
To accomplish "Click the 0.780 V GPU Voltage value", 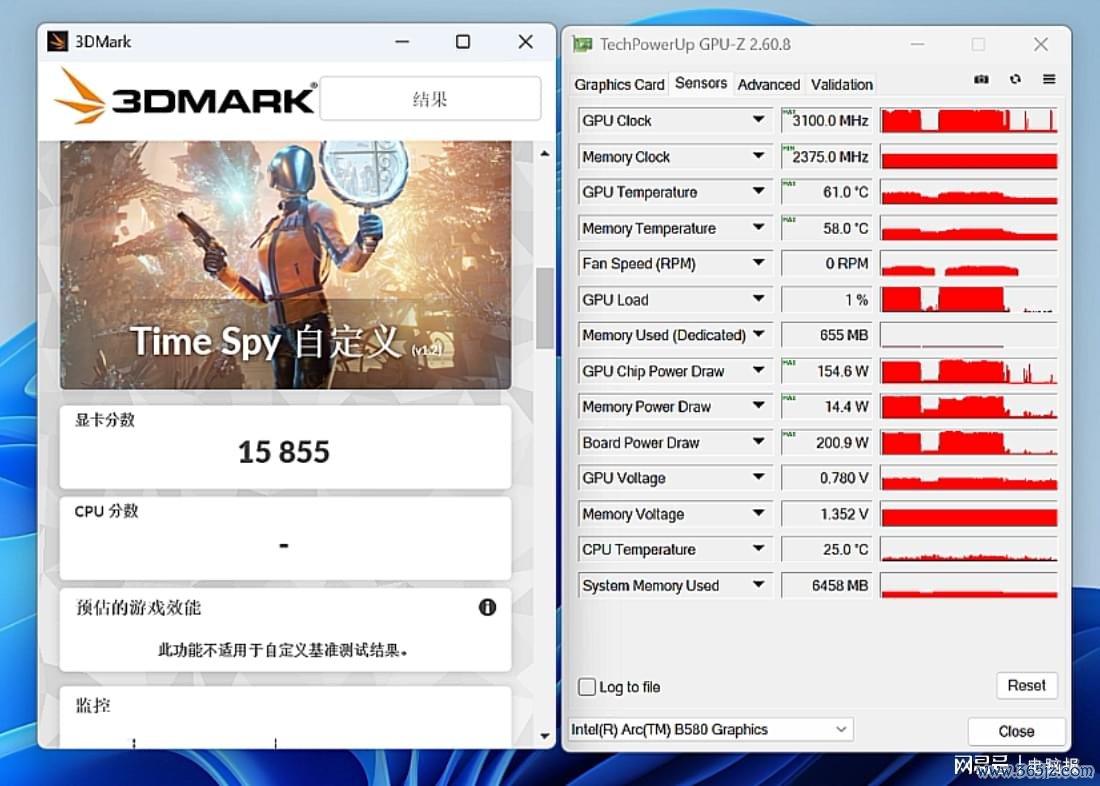I will 844,478.
